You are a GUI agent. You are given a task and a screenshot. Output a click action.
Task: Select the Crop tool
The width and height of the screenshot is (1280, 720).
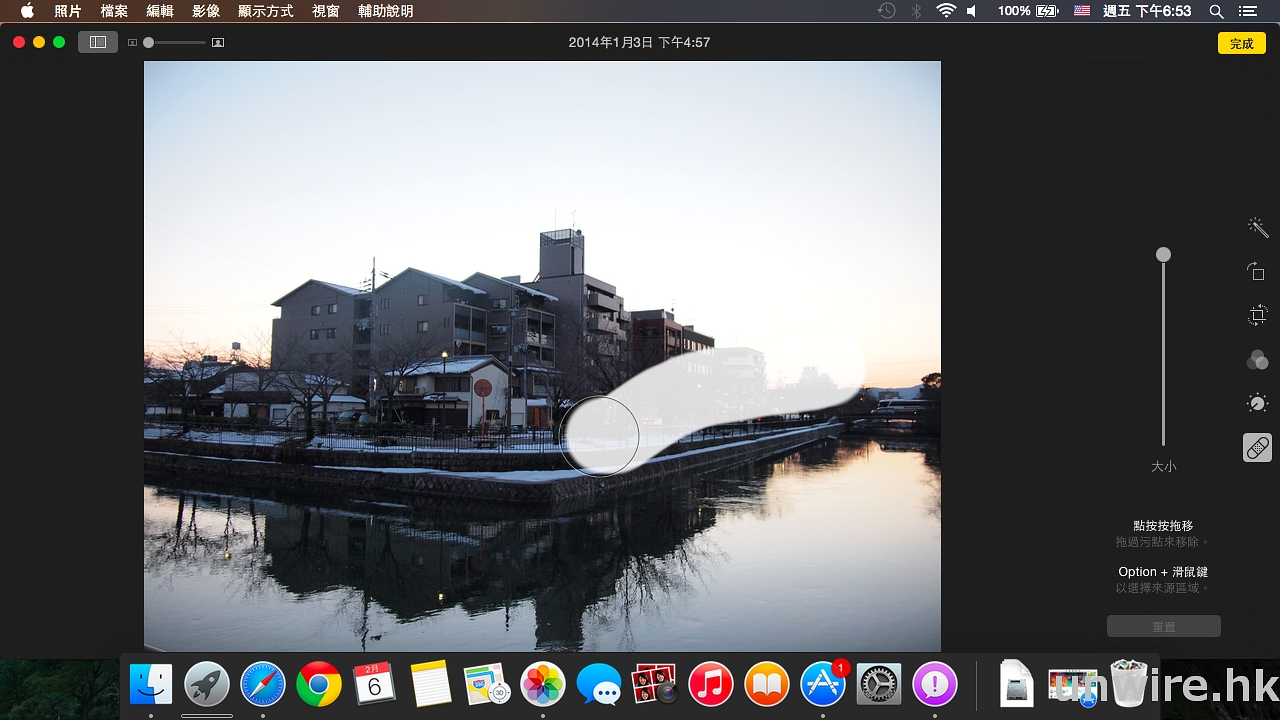[x=1257, y=315]
